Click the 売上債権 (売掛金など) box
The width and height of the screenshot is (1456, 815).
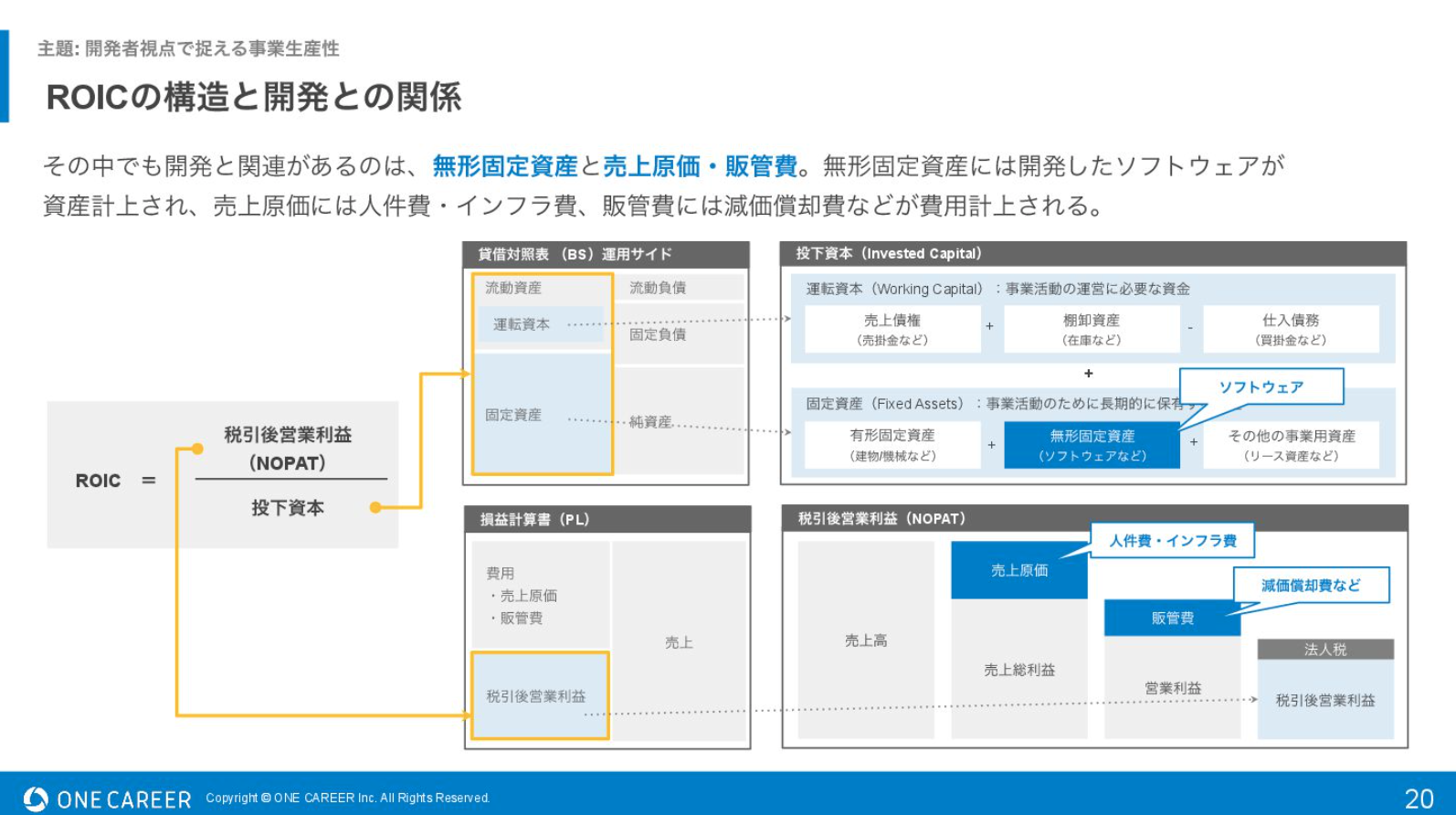(x=892, y=329)
